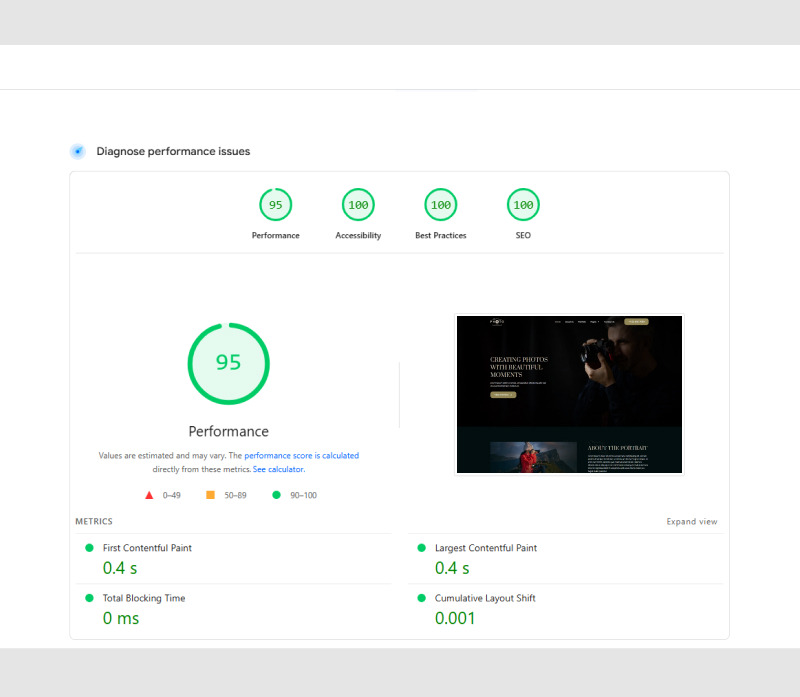Click the green dot beside Largest Contentful Paint
Image resolution: width=800 pixels, height=697 pixels.
tap(421, 548)
